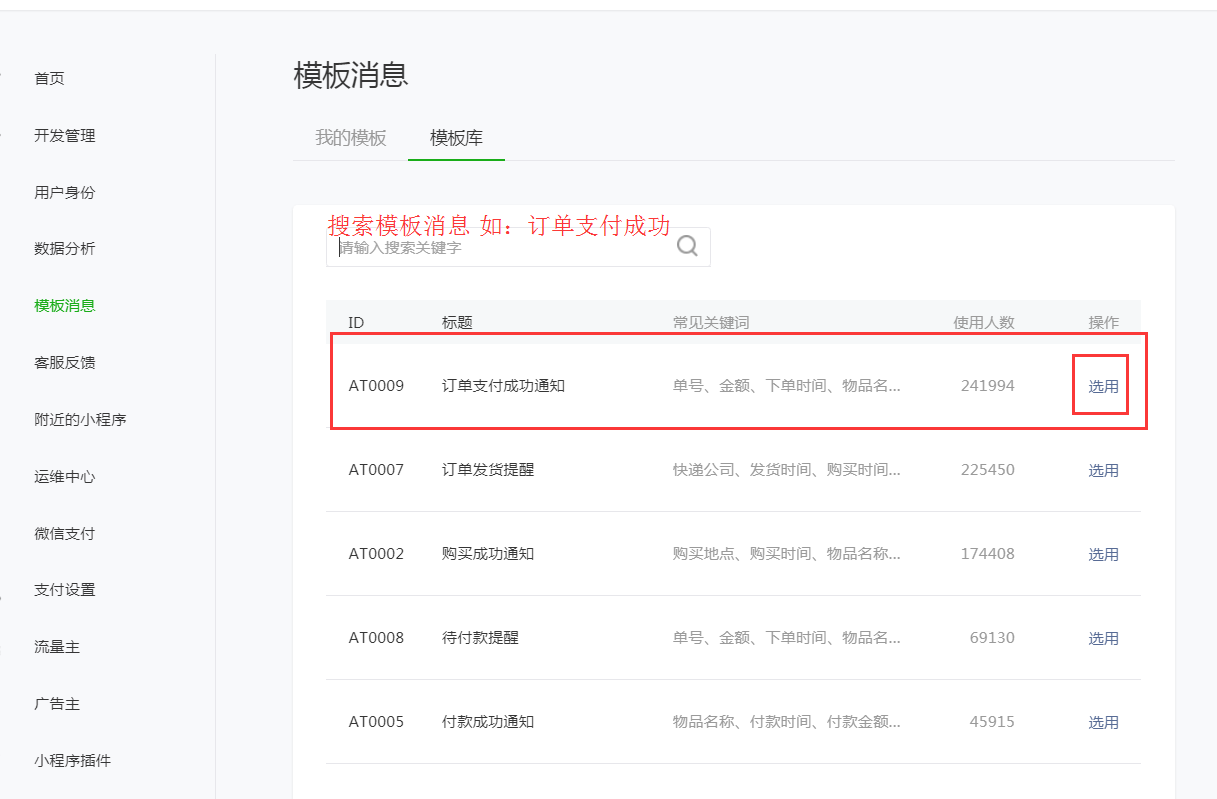Go to 附近的小程序 page
Screen dimensions: 1217x799
(x=80, y=419)
